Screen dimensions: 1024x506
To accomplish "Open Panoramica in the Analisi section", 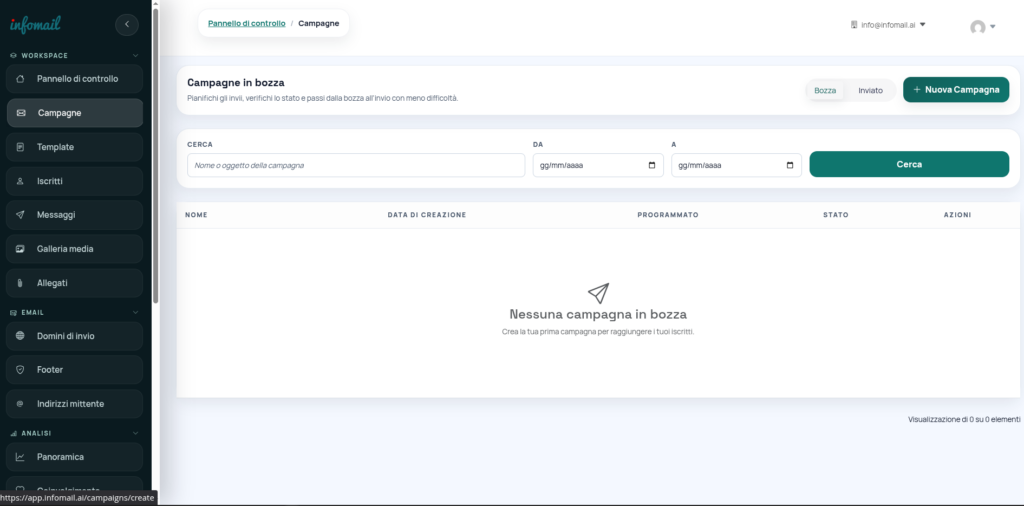I will tap(60, 457).
